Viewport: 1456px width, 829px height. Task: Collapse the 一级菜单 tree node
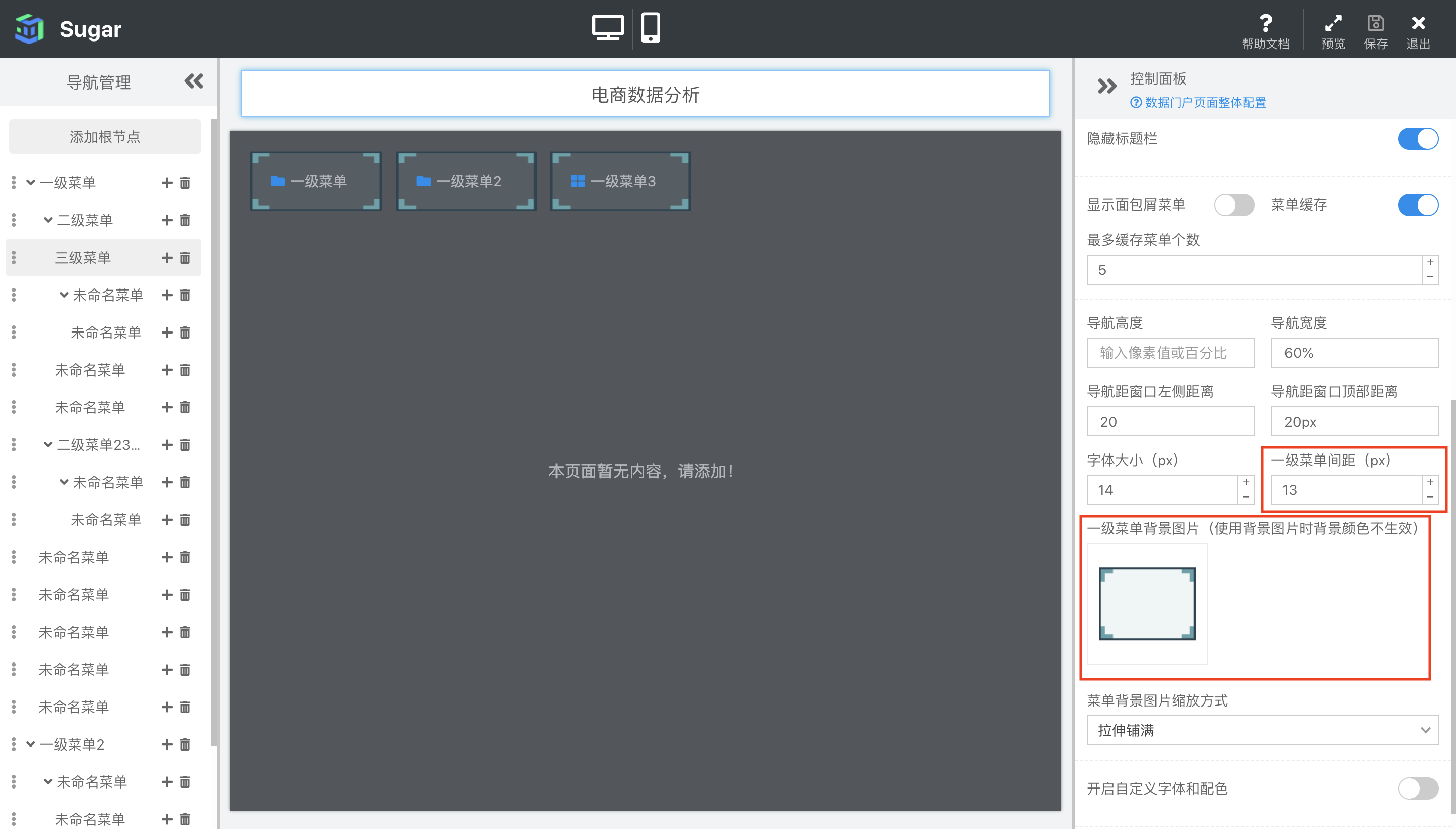pyautogui.click(x=31, y=183)
